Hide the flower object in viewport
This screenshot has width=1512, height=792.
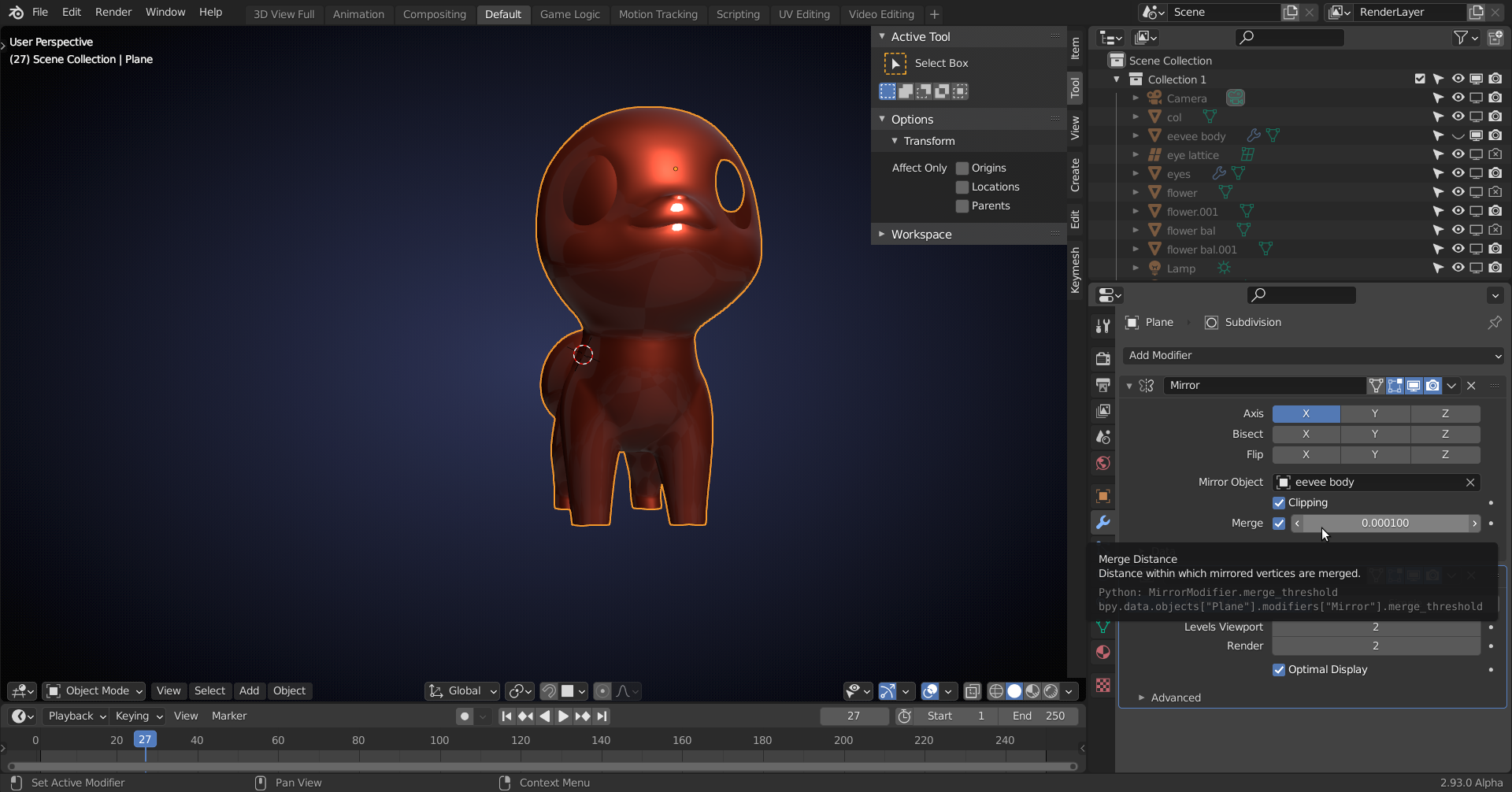[x=1458, y=193]
